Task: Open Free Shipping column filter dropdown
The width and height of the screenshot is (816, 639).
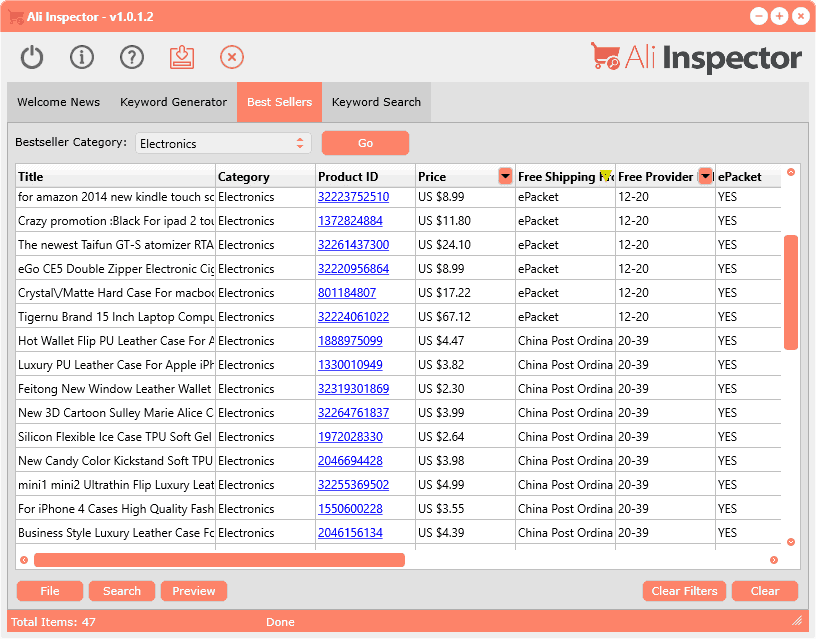Action: (605, 176)
